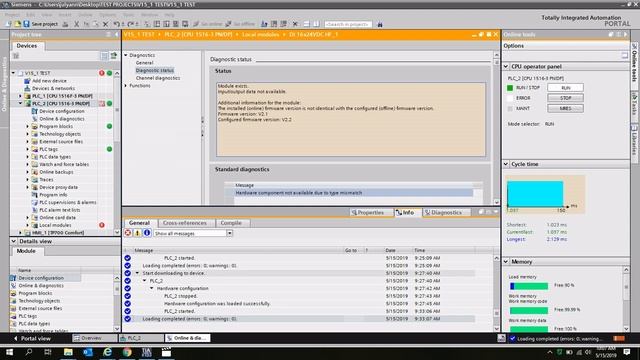Select the Devices tab in the project tree
The width and height of the screenshot is (640, 360).
(27, 46)
